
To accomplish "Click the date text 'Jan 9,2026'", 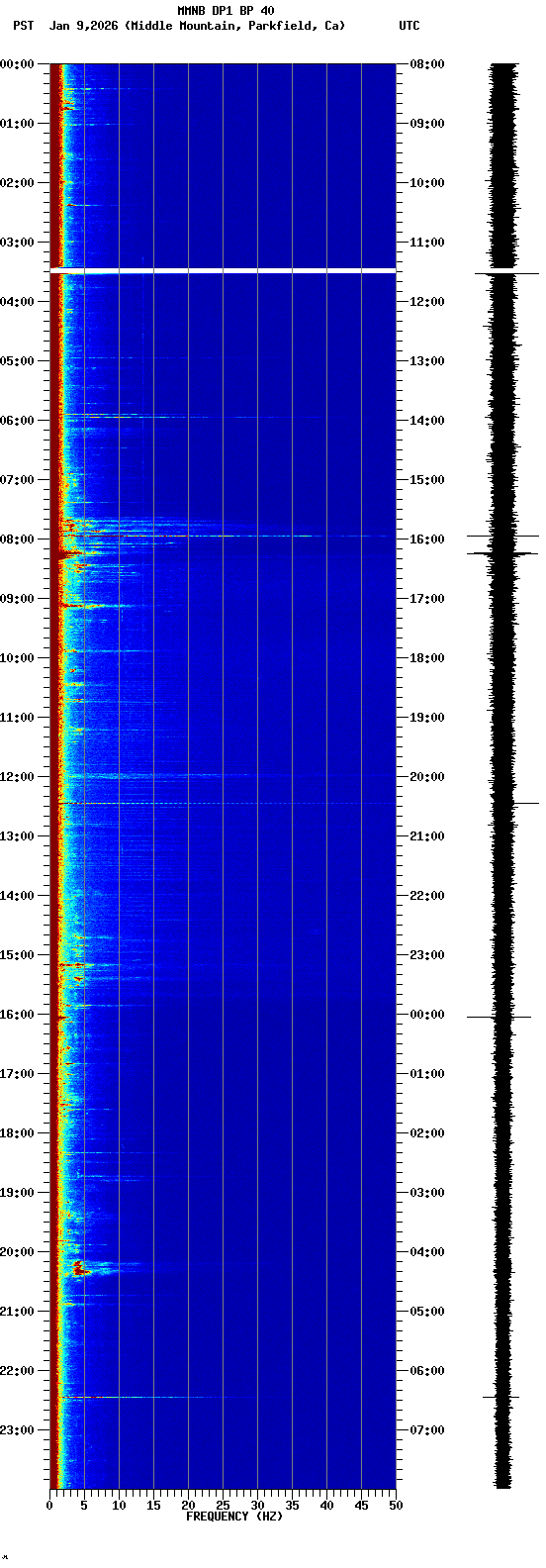I will 83,26.
